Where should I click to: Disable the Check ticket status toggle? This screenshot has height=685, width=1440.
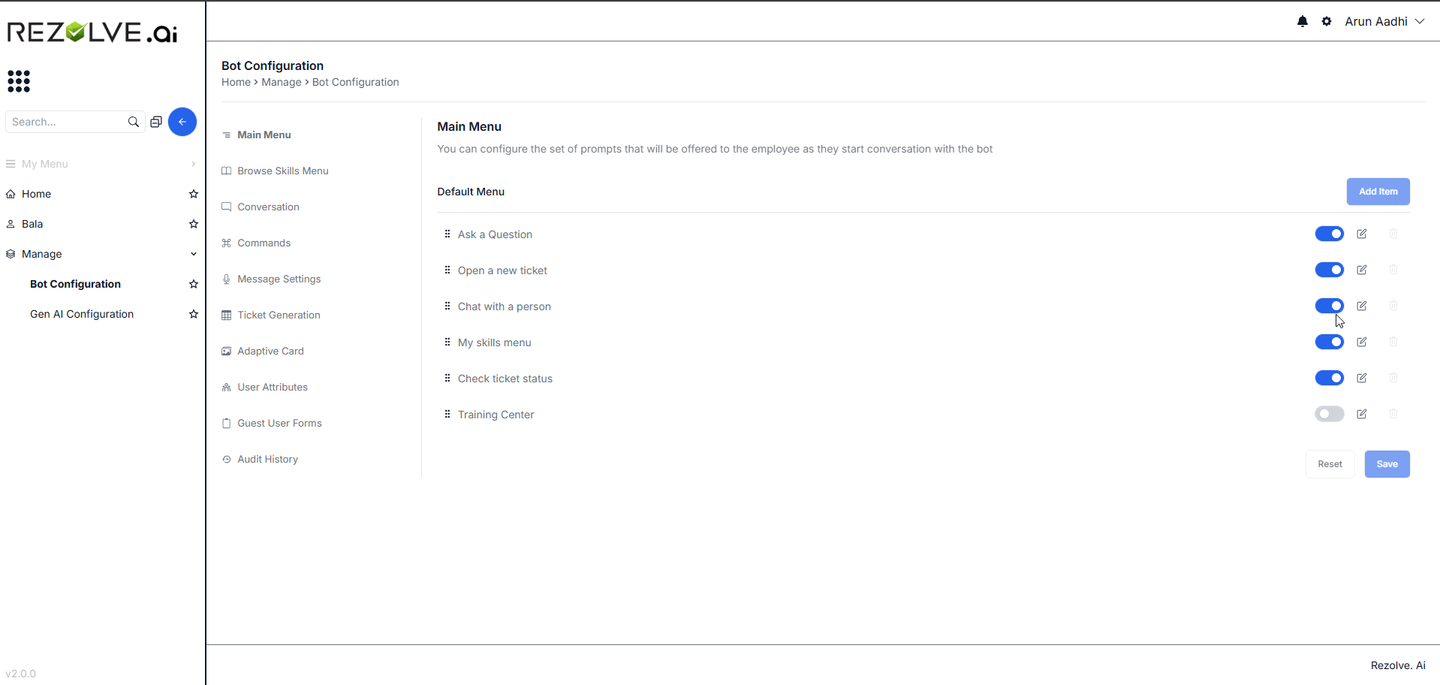click(1329, 378)
